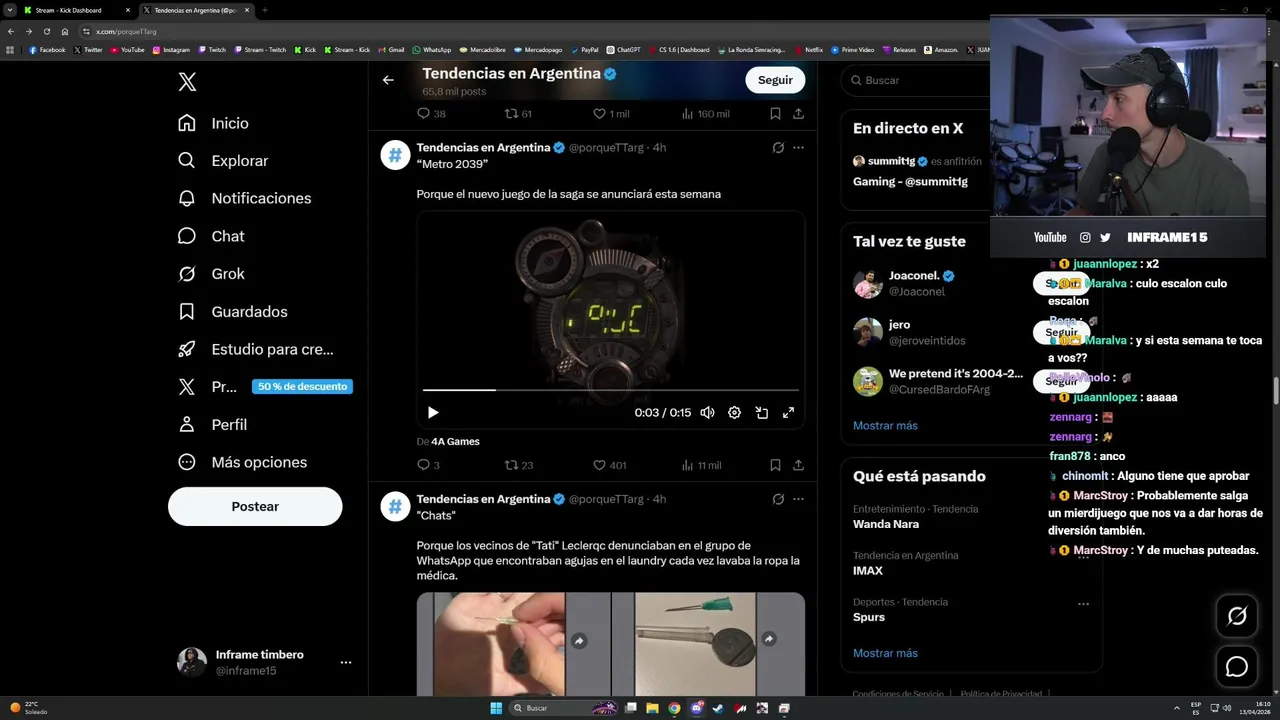This screenshot has height=720, width=1280.
Task: Go to Inicio in the sidebar
Action: point(213,123)
